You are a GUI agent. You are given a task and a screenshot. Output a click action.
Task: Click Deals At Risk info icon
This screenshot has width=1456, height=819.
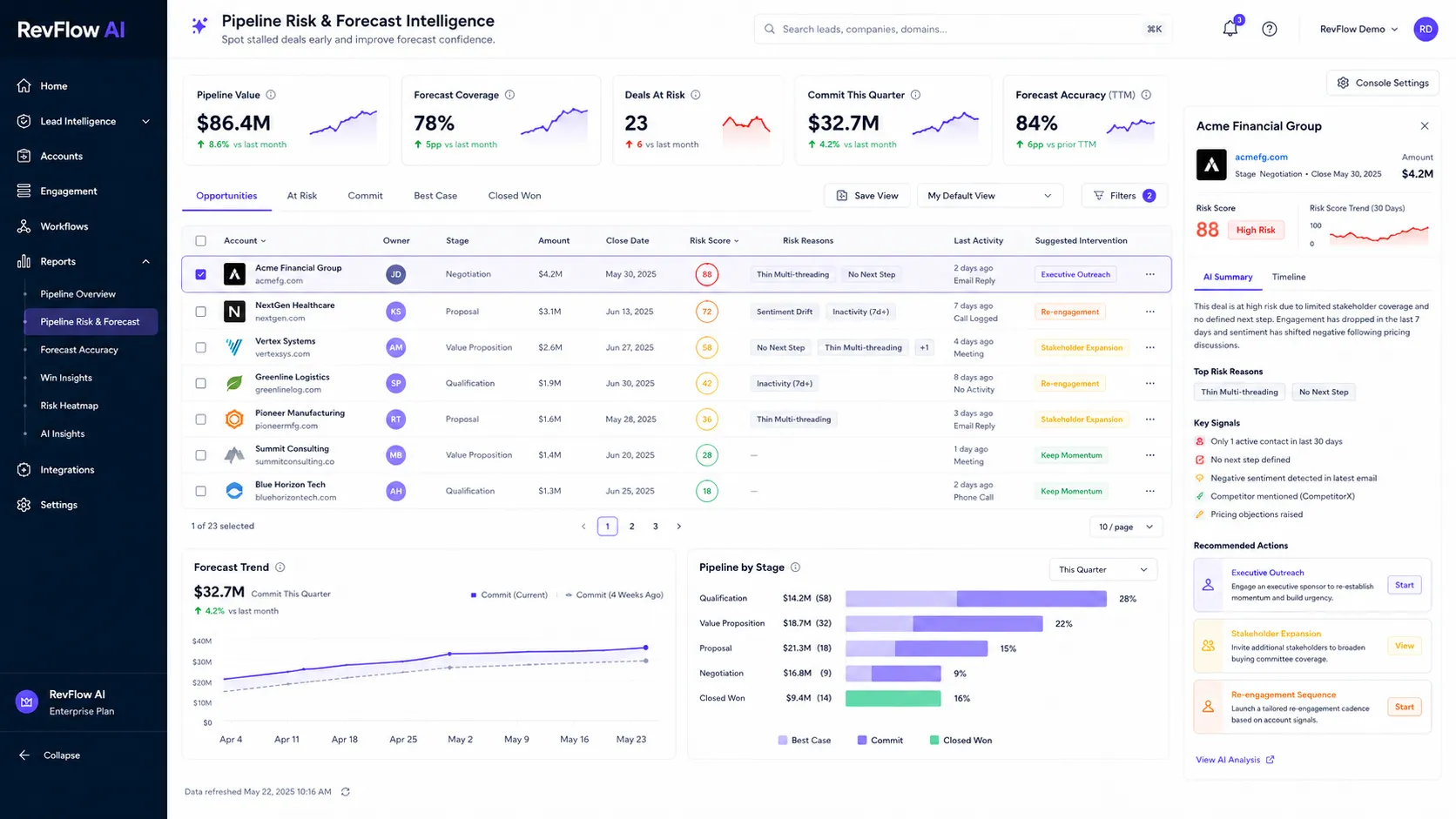[x=696, y=95]
